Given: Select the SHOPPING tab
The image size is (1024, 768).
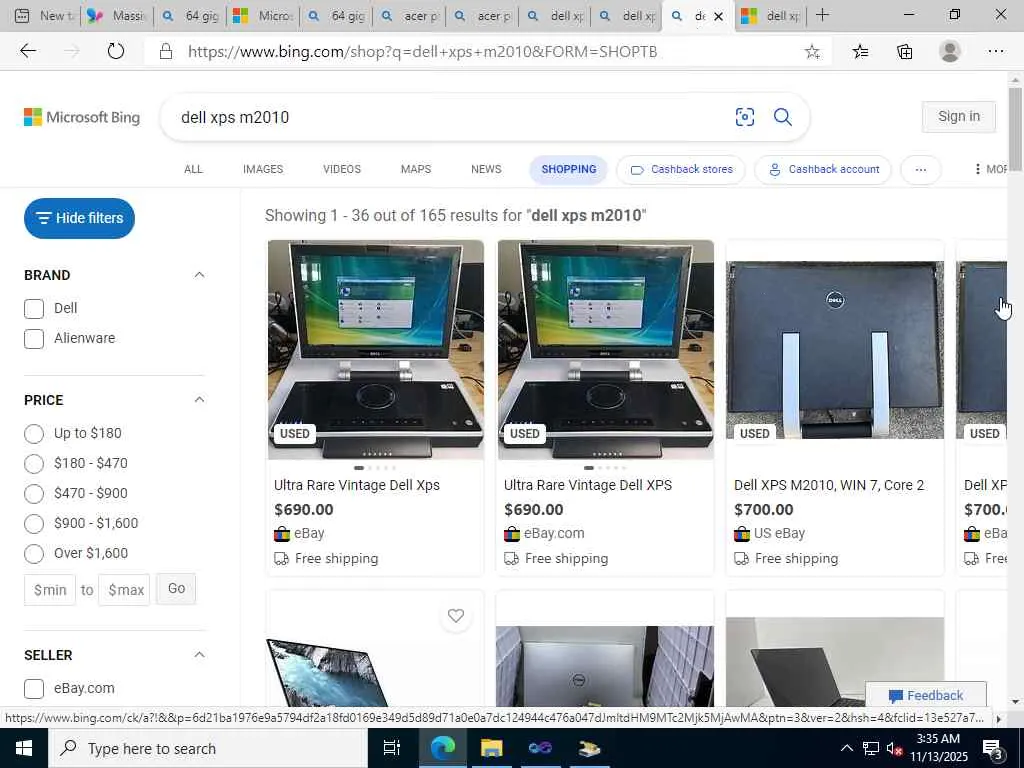Looking at the screenshot, I should (568, 170).
